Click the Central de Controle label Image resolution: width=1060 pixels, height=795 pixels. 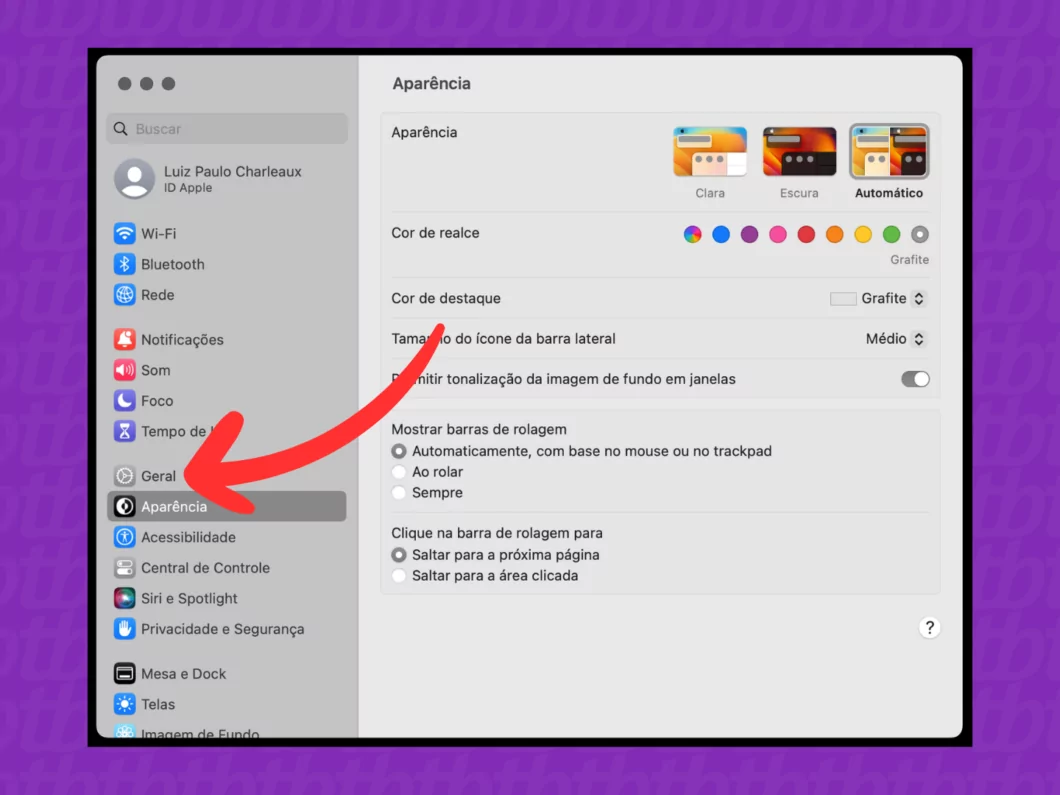point(206,568)
